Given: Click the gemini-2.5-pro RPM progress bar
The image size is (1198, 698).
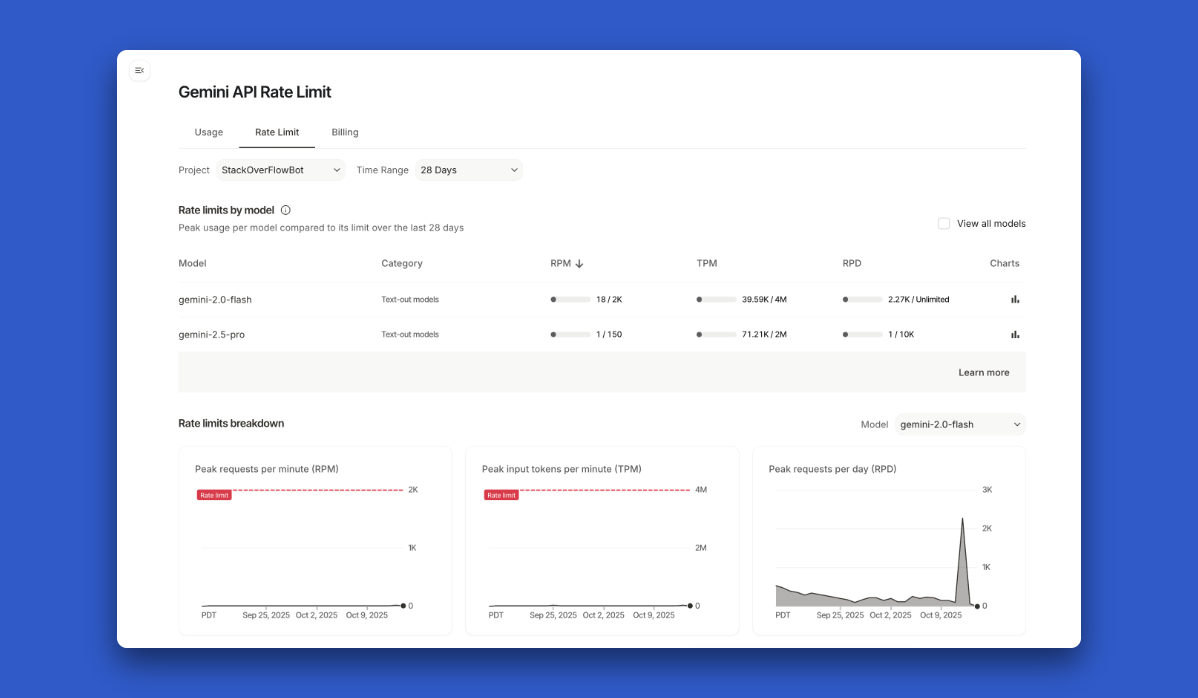Looking at the screenshot, I should 570,334.
